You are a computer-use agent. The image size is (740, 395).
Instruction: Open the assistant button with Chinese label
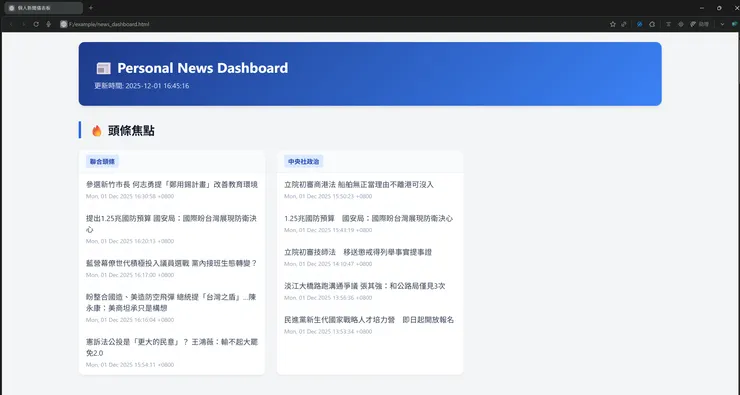point(699,24)
